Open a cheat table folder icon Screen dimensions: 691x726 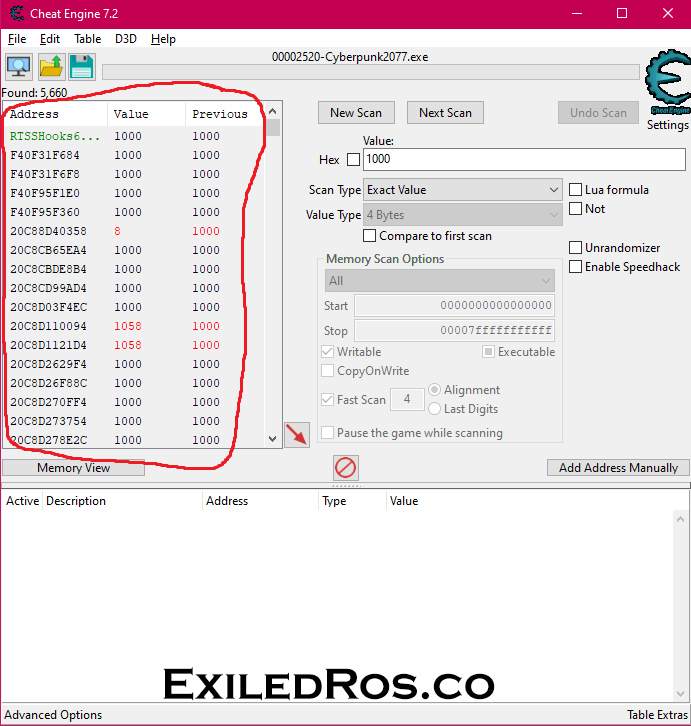[50, 67]
